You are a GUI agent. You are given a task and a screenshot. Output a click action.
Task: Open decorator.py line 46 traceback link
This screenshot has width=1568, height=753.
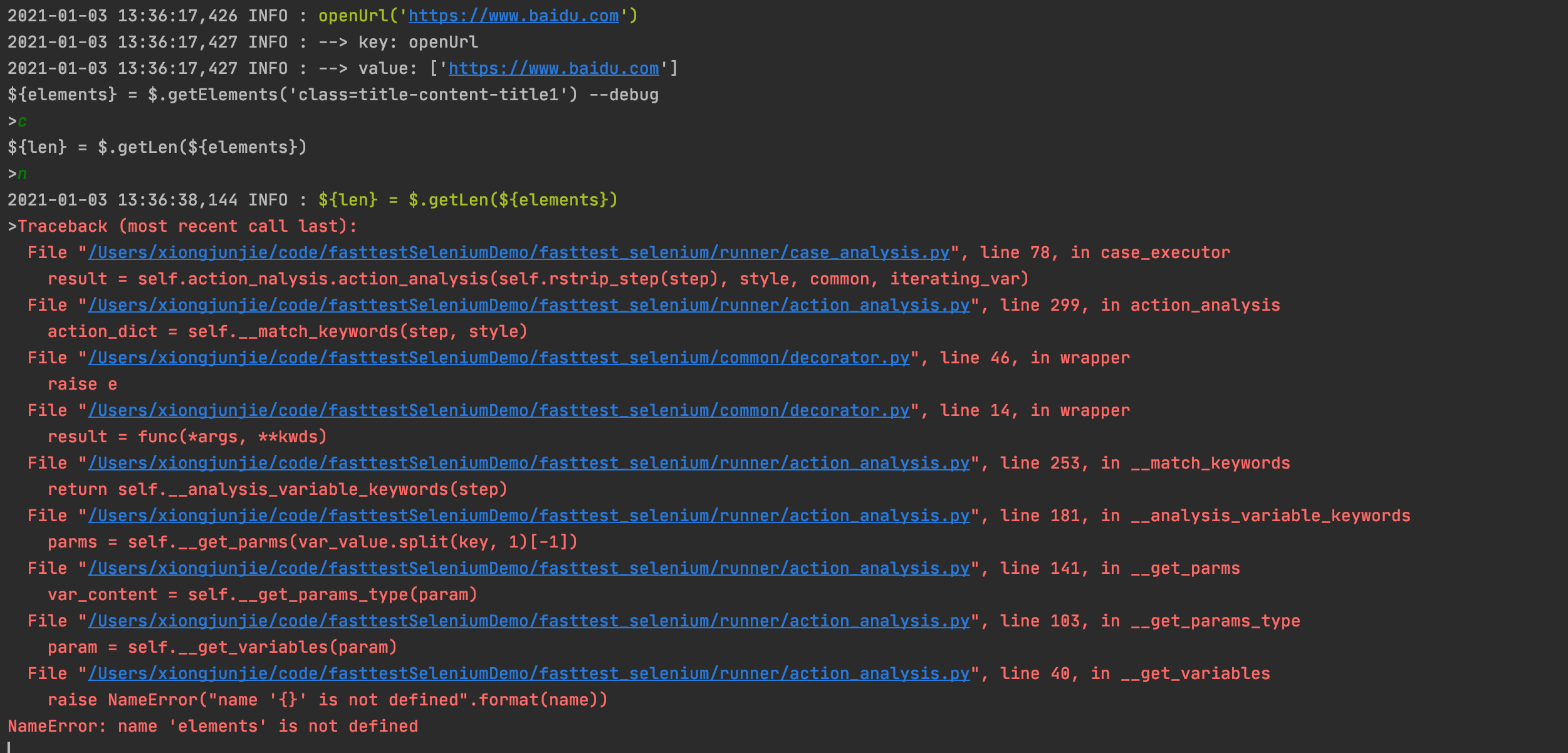[498, 358]
